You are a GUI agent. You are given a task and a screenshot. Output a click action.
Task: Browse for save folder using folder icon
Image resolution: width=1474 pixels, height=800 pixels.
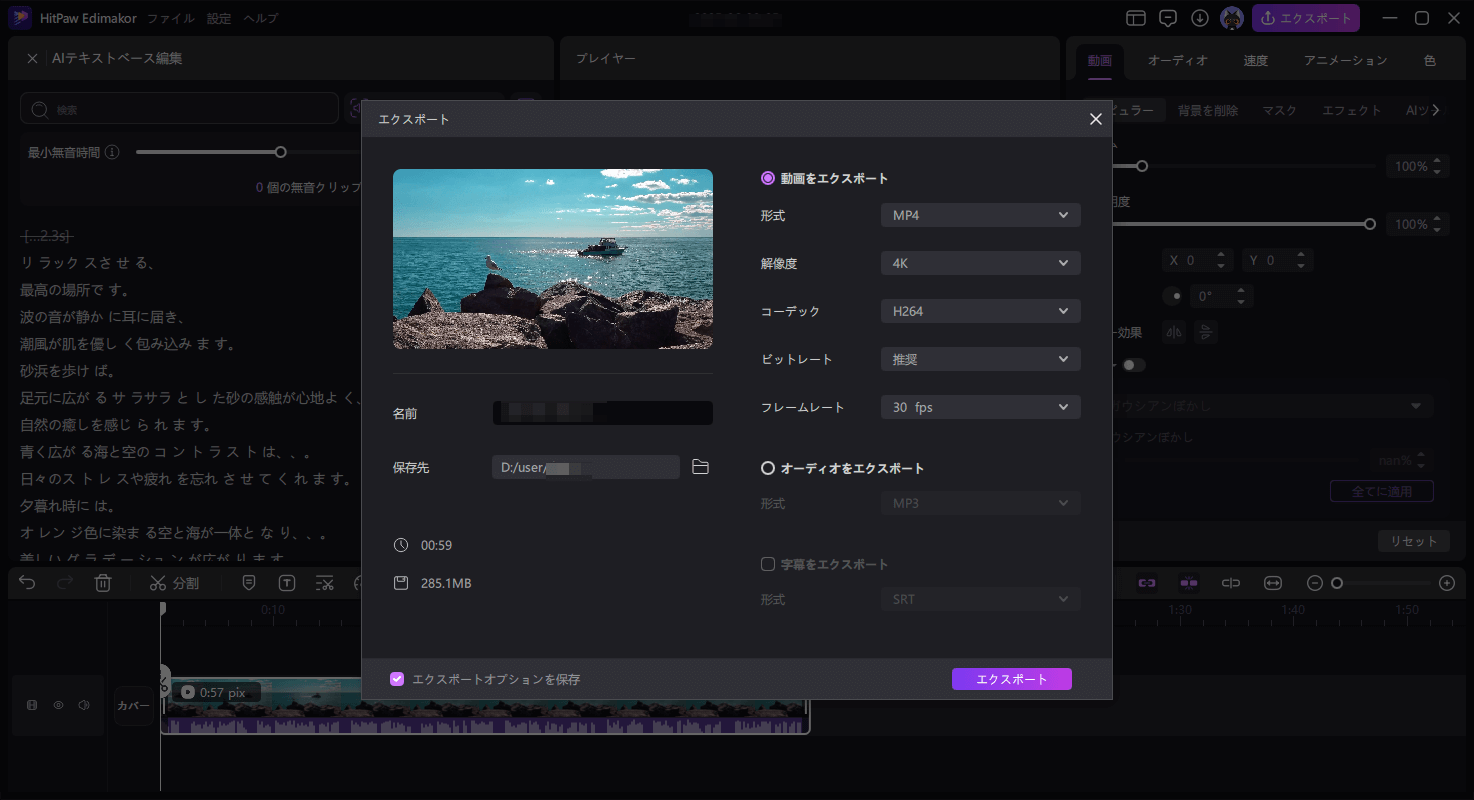point(700,467)
